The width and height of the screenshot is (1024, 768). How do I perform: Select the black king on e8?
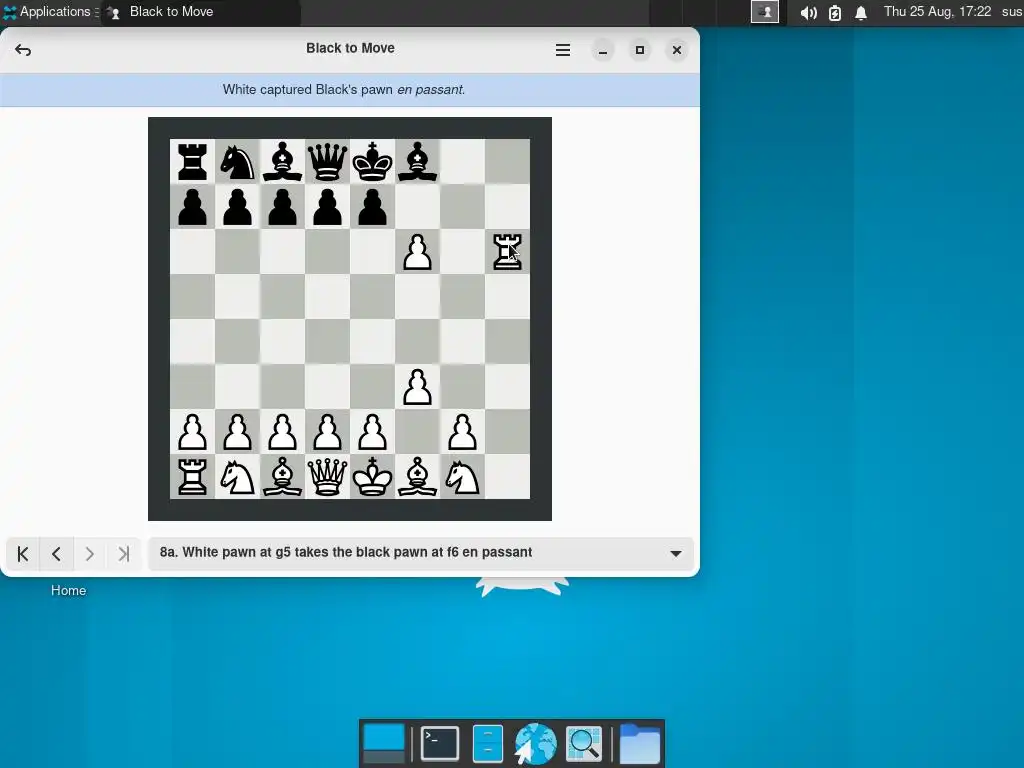coord(372,162)
